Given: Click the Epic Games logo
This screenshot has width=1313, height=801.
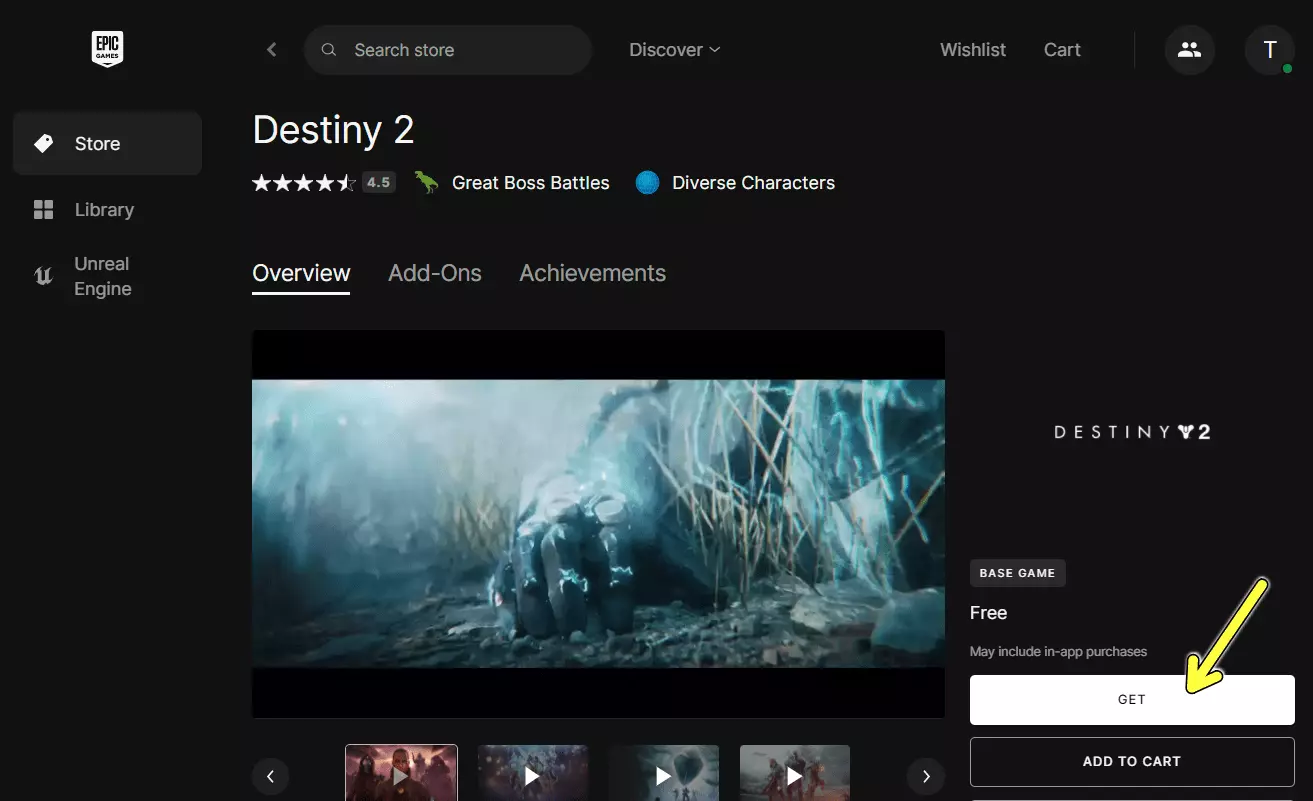Looking at the screenshot, I should pos(106,48).
